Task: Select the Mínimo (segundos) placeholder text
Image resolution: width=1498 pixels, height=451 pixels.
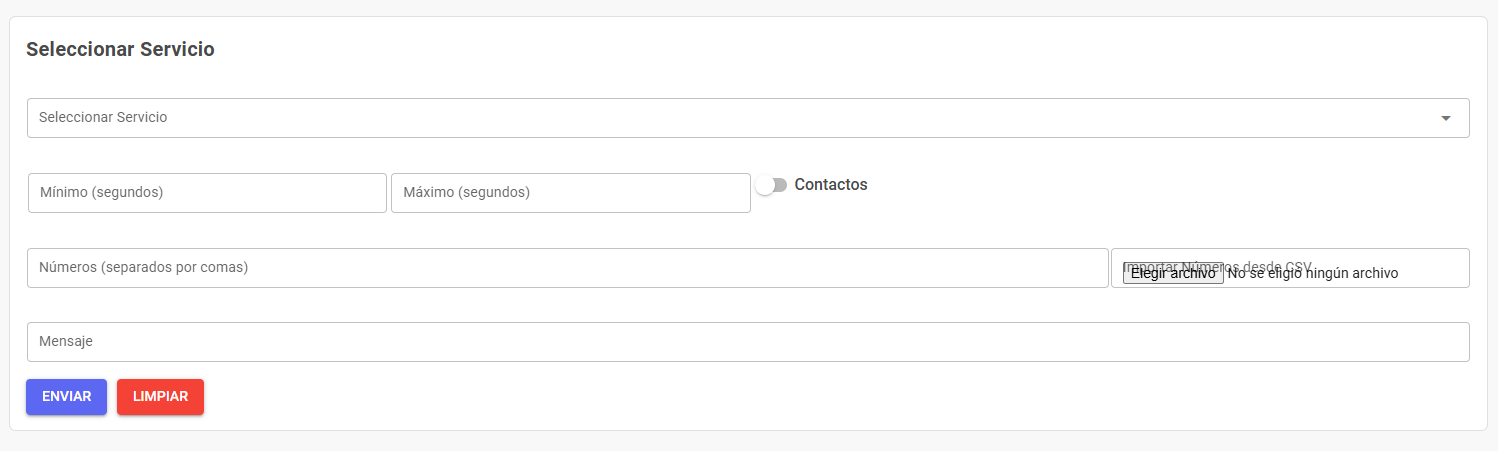Action: point(101,192)
